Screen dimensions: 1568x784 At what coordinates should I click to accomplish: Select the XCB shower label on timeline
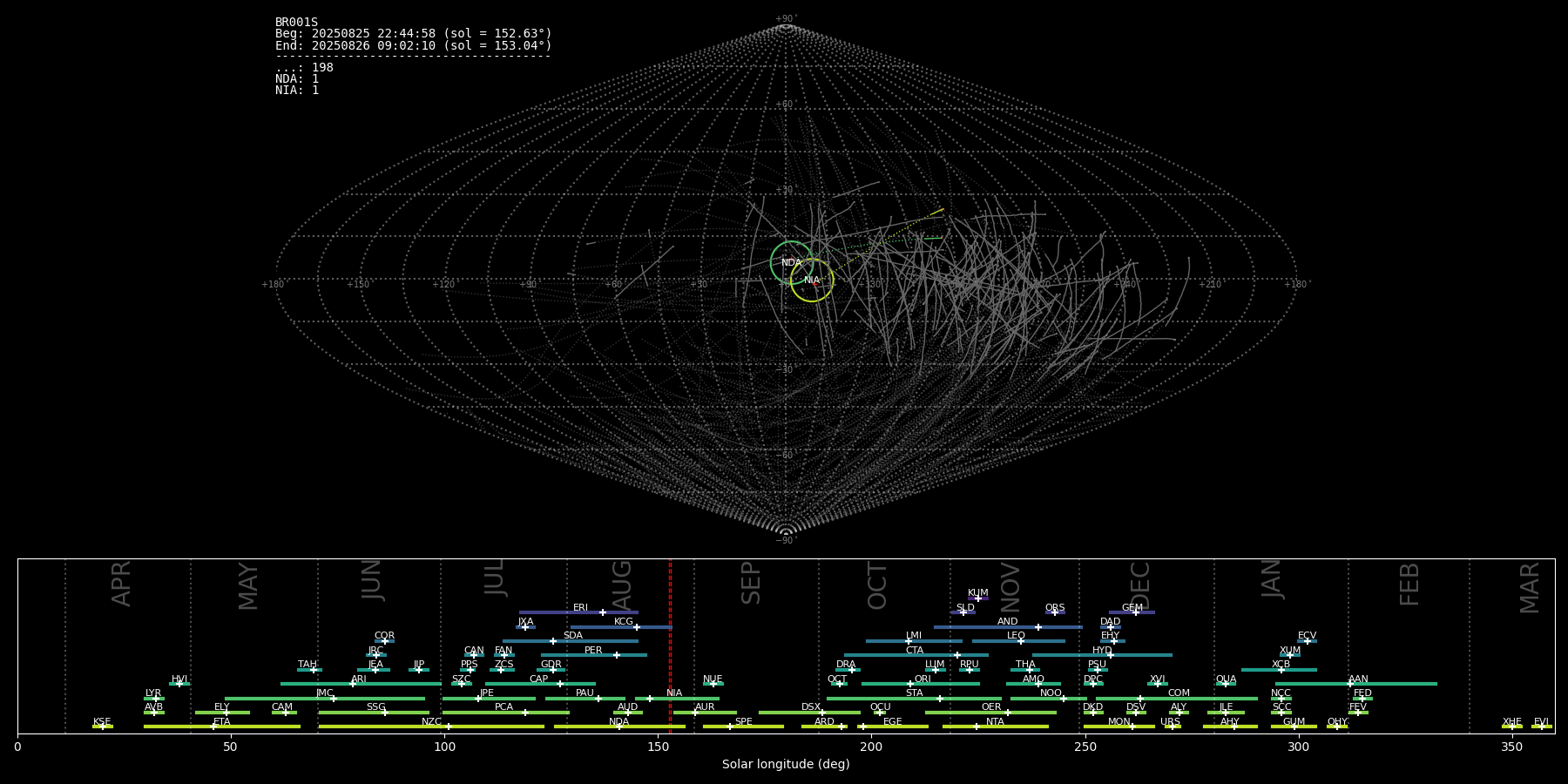coord(1281,665)
